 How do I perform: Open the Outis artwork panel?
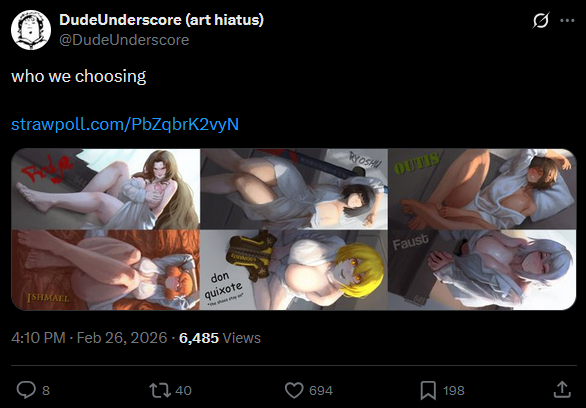482,189
